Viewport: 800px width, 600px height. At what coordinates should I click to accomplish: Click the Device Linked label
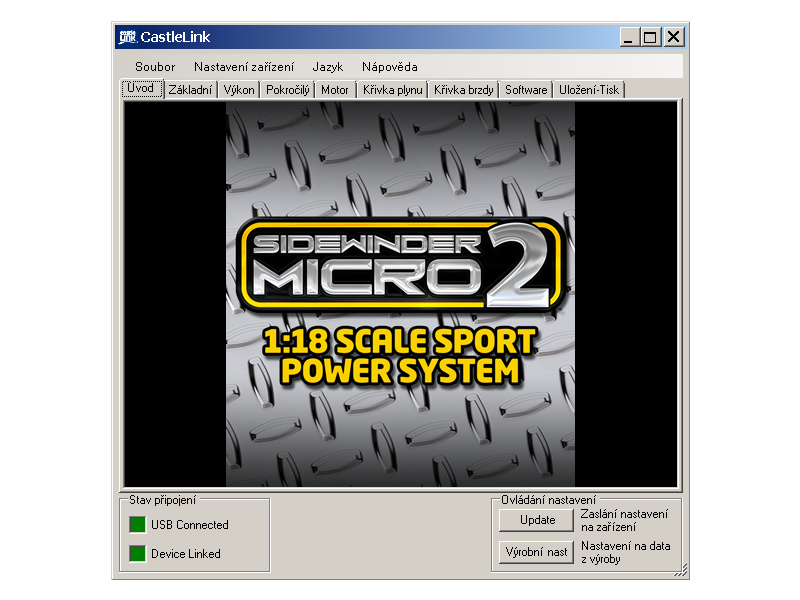pyautogui.click(x=186, y=554)
